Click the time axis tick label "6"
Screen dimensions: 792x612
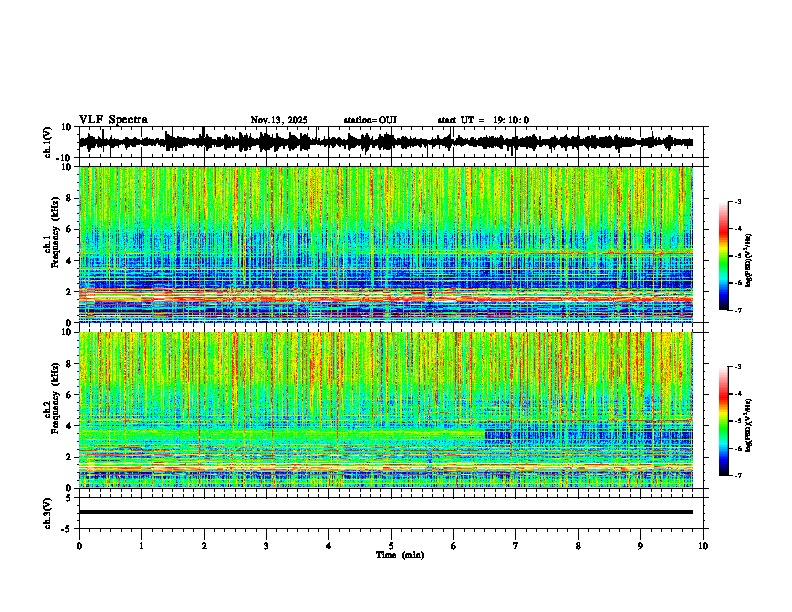point(454,546)
